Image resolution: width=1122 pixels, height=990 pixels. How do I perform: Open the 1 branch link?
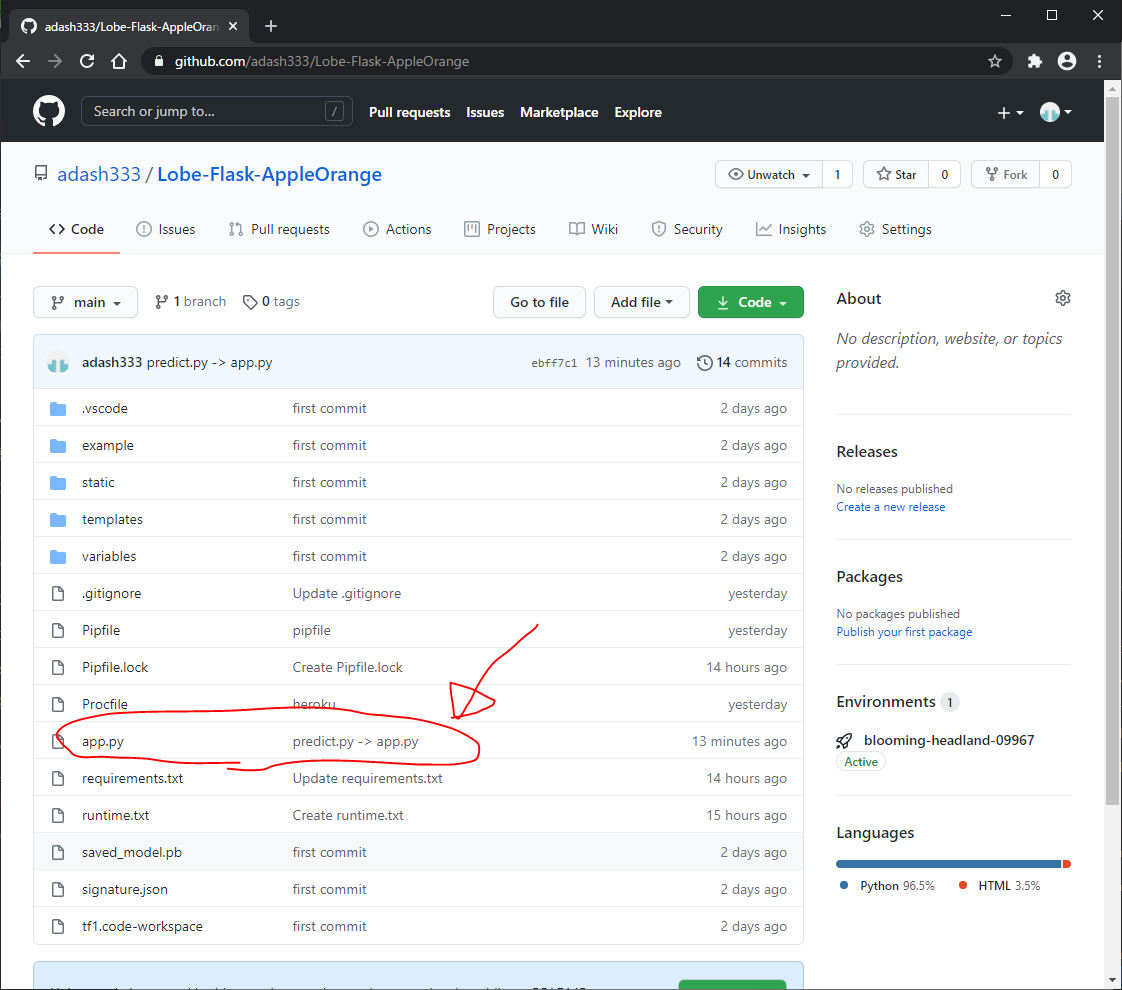pos(190,302)
